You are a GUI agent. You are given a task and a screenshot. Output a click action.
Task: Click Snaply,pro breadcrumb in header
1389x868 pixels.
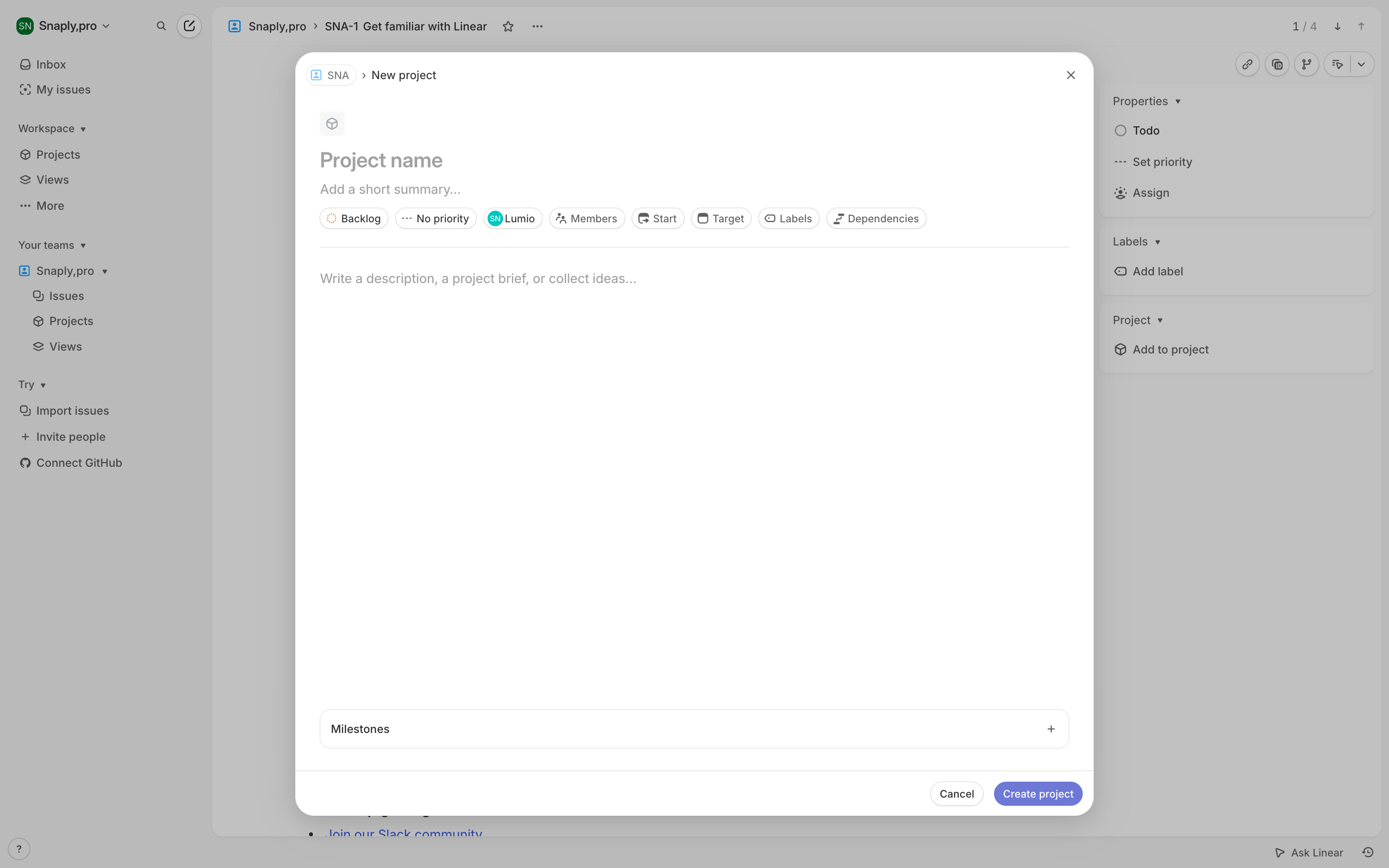click(x=277, y=27)
